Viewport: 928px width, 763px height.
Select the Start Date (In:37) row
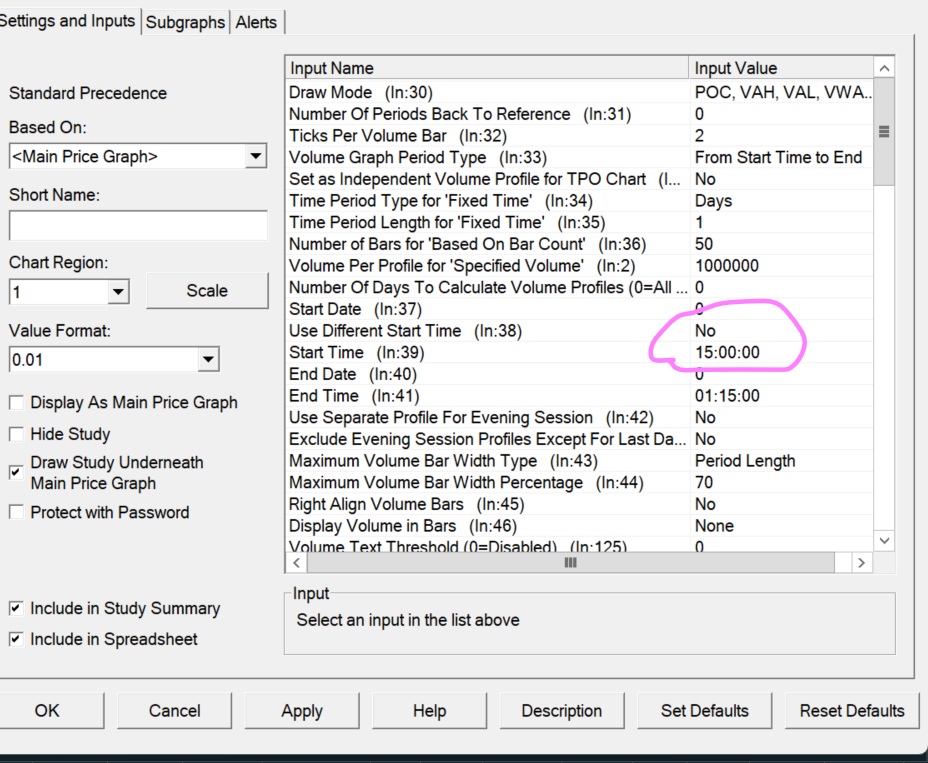[x=579, y=309]
